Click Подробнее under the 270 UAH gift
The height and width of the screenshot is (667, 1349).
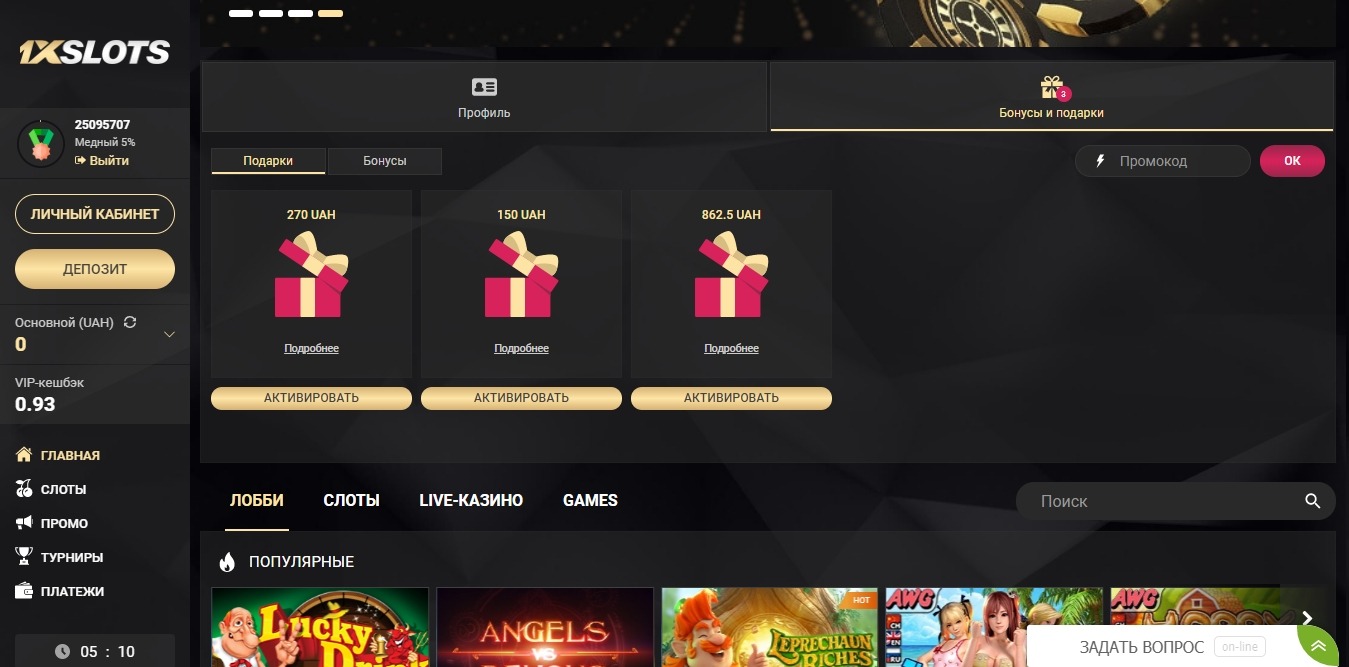(311, 348)
